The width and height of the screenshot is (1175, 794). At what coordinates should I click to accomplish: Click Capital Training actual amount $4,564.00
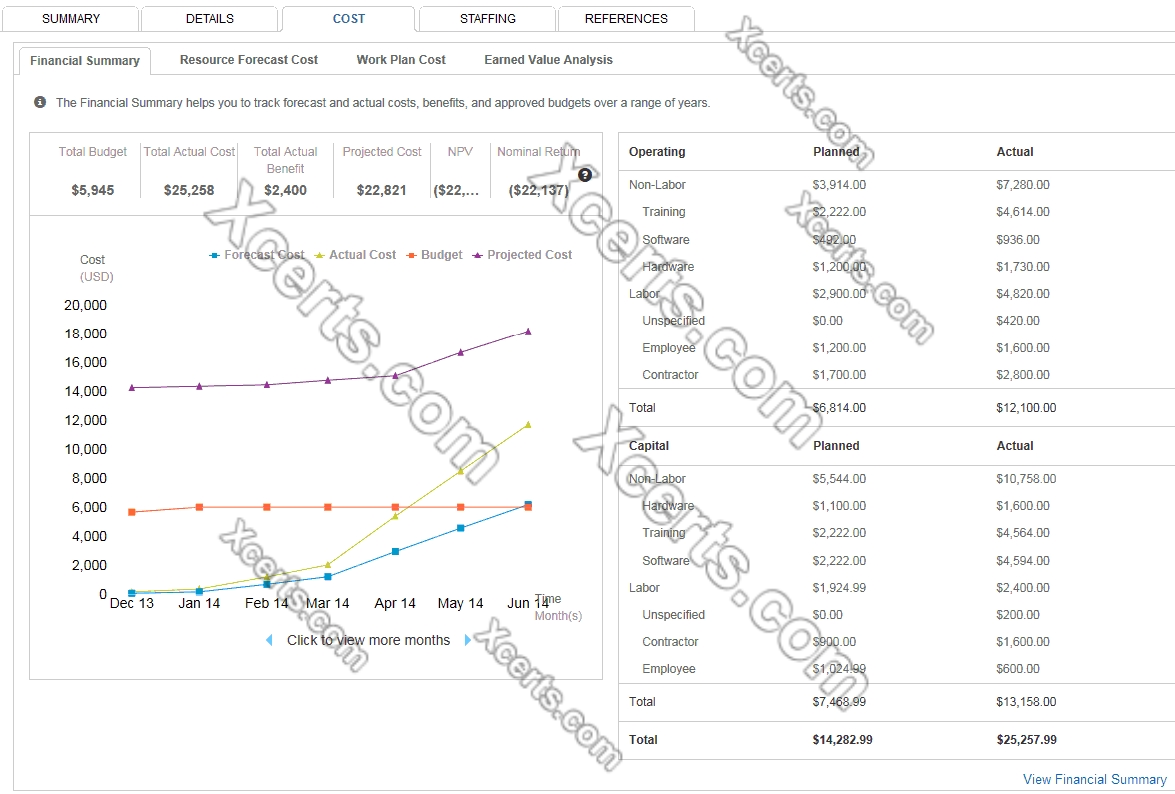(1023, 533)
